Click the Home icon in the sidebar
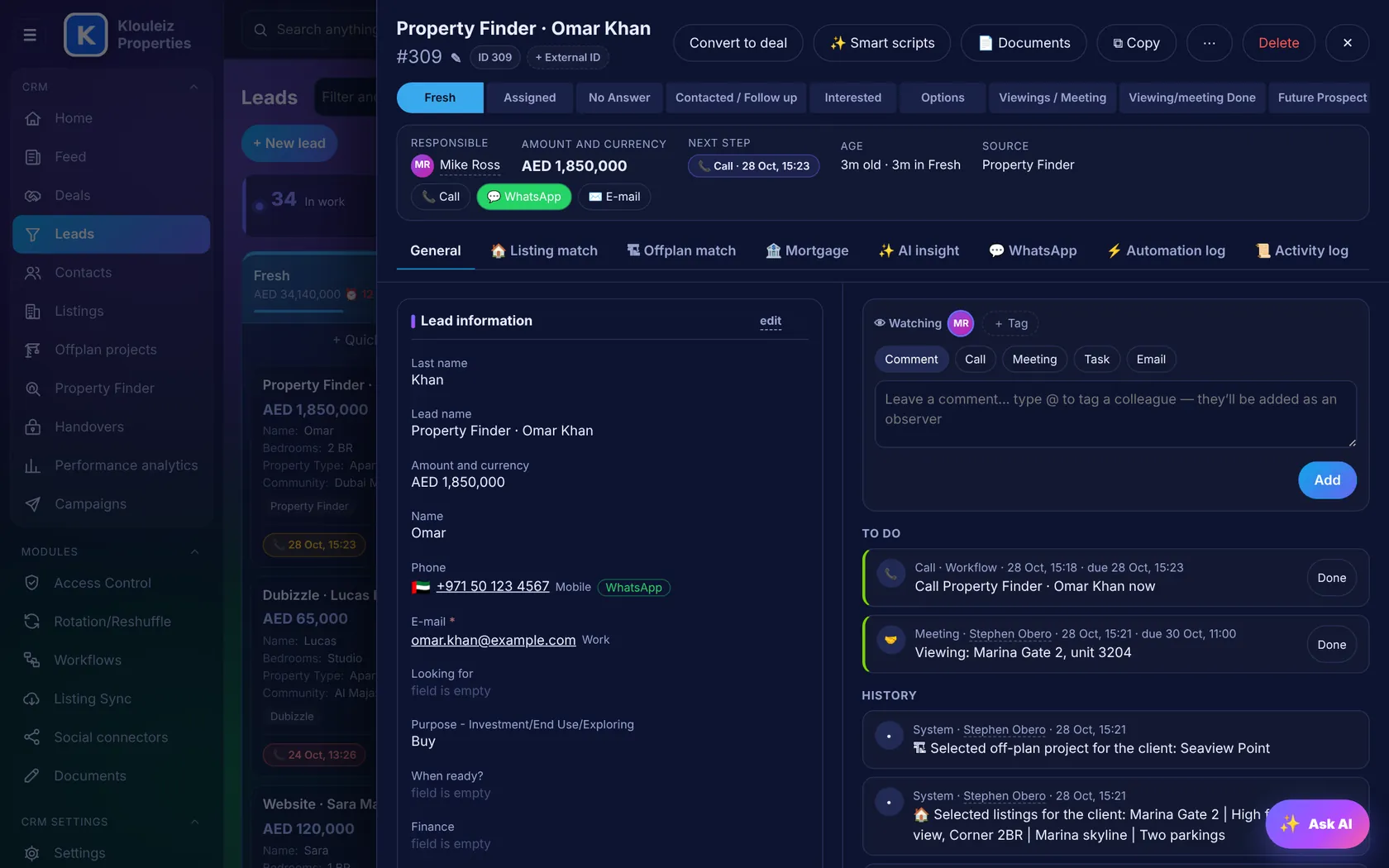Image resolution: width=1389 pixels, height=868 pixels. pos(33,118)
